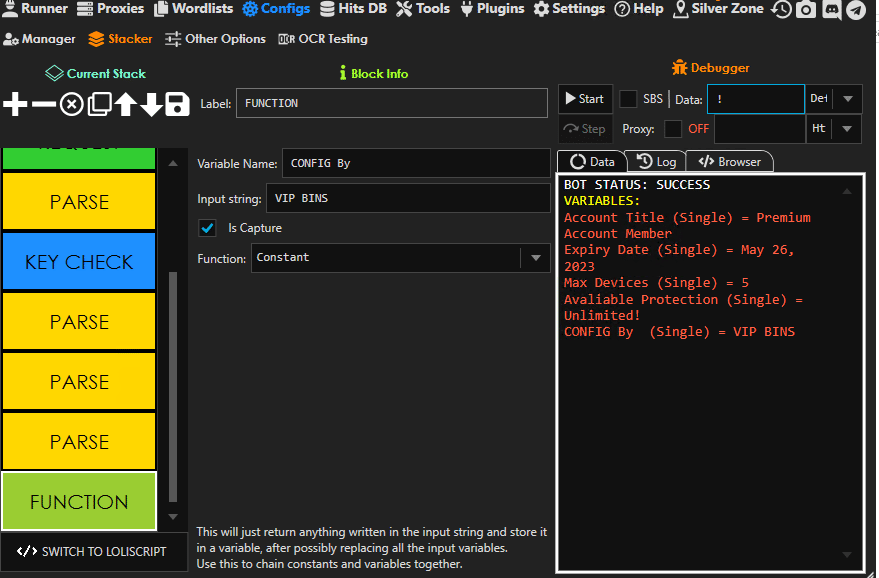879x578 pixels.
Task: Switch to the Log tab
Action: (656, 161)
